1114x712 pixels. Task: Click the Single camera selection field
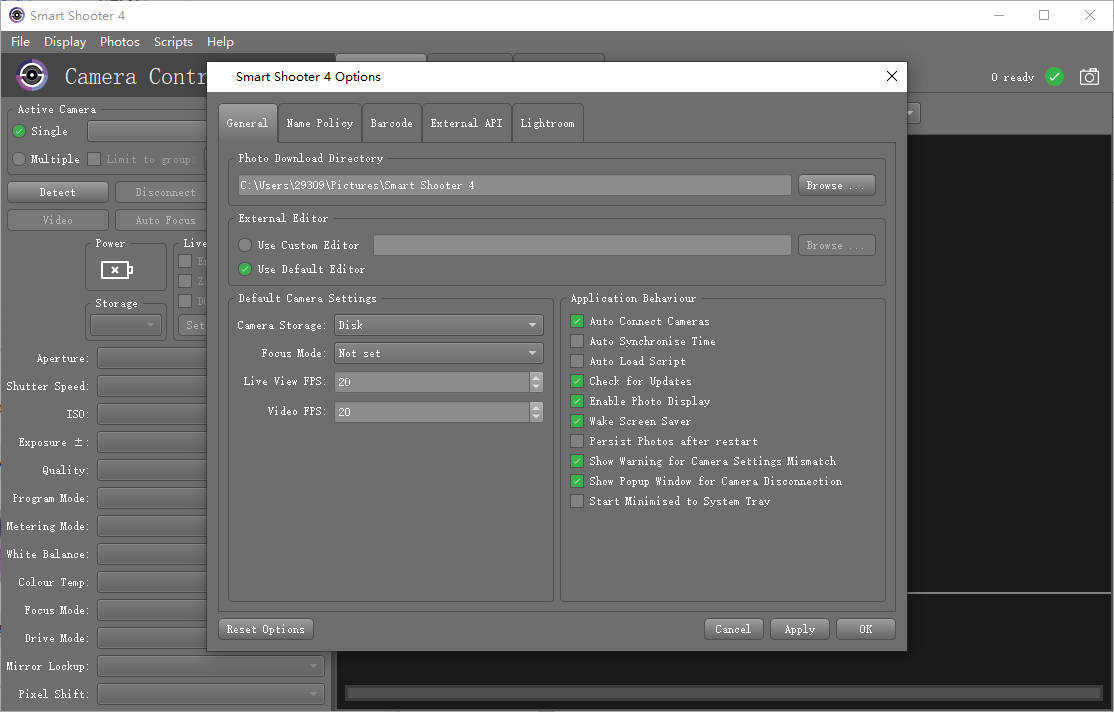[x=147, y=131]
